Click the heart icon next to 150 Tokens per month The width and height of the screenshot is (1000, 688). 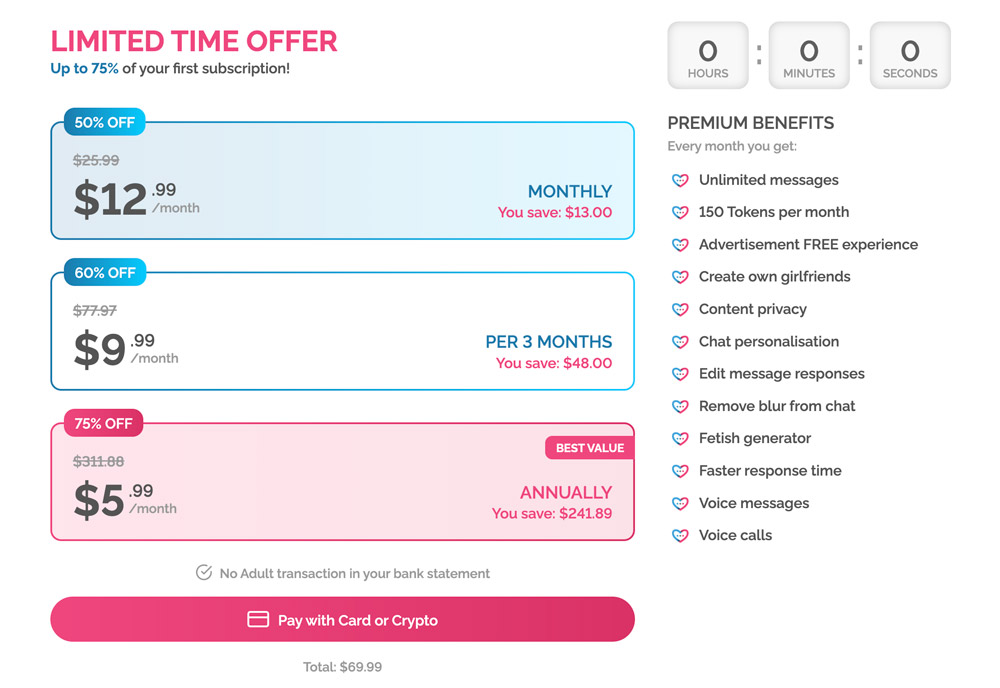pos(681,212)
